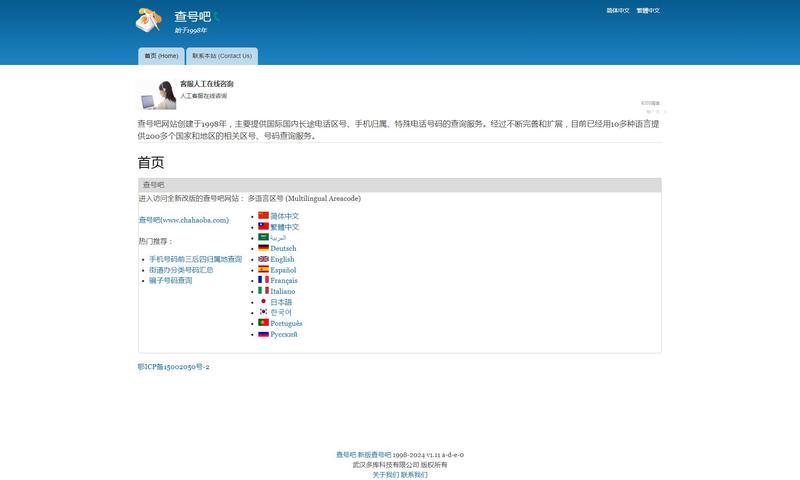Select Italiano language link
This screenshot has height=480, width=800.
click(283, 291)
